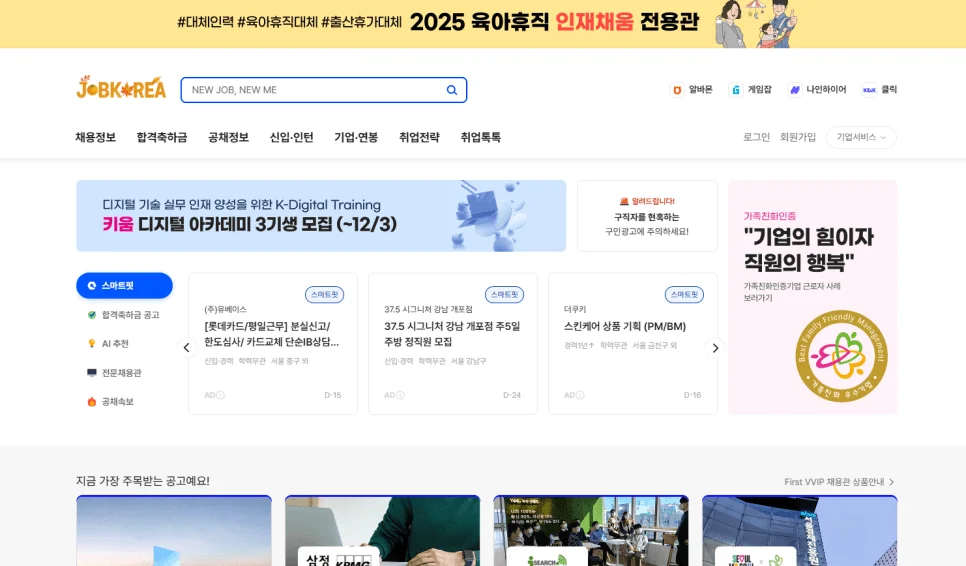Open the 나인하이어 partner site icon
This screenshot has width=966, height=566.
(795, 90)
